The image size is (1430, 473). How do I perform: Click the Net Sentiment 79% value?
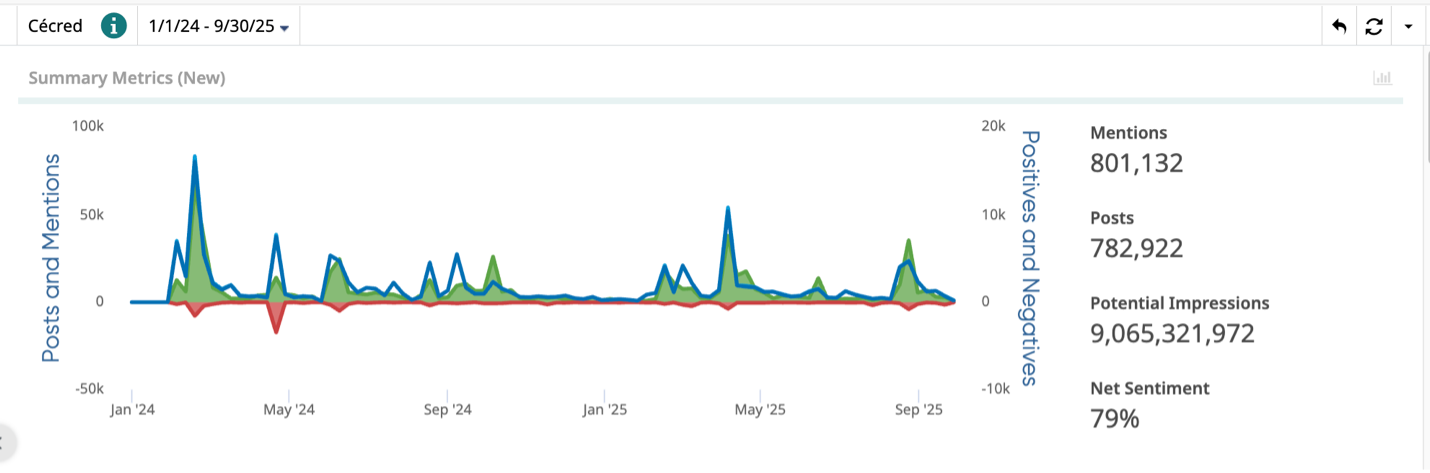pos(1114,418)
